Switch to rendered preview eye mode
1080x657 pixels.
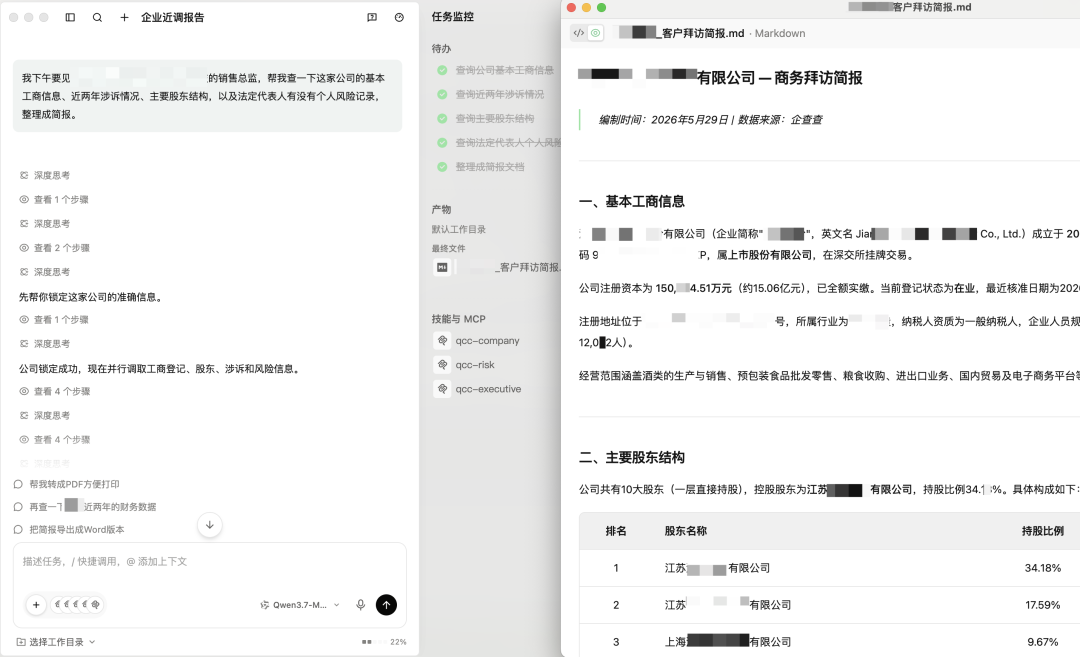pyautogui.click(x=596, y=32)
